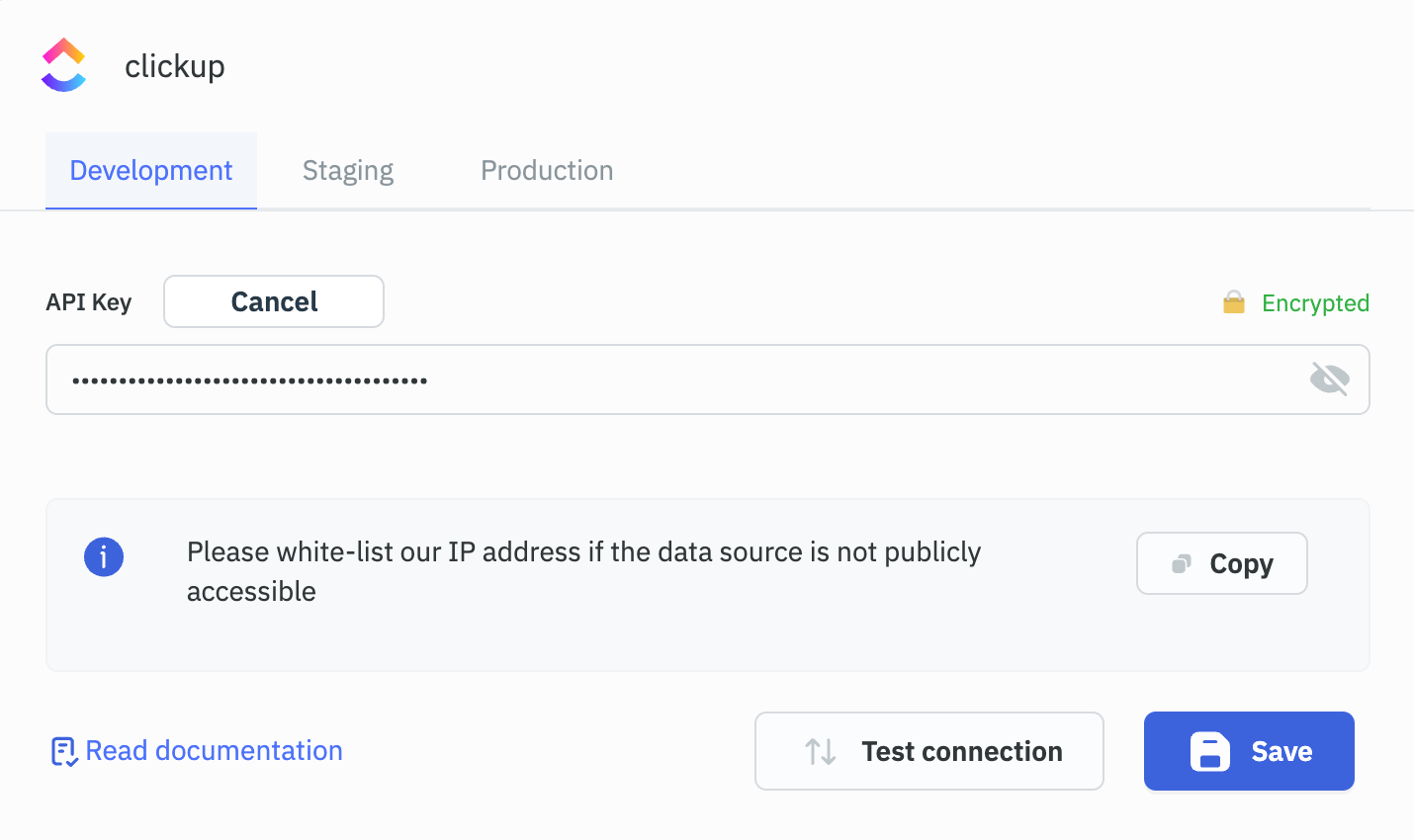Switch to the Staging tab
The image size is (1414, 840).
347,170
